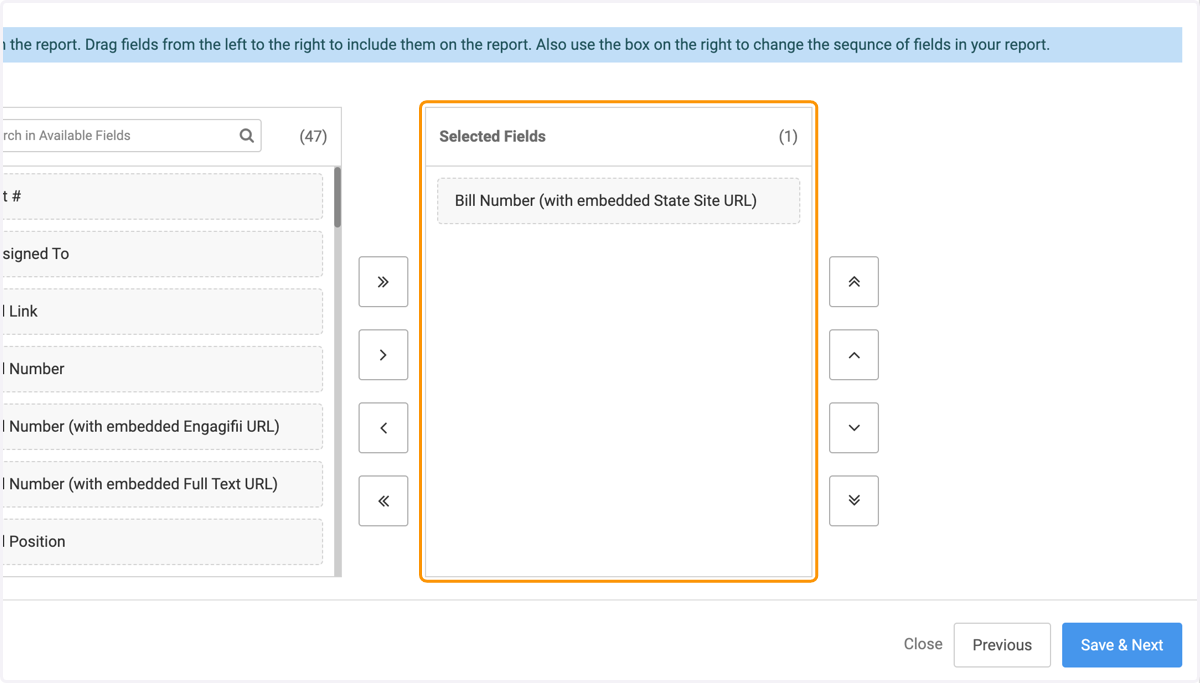Click the search magnifier icon in Available Fields
The width and height of the screenshot is (1200, 683).
point(247,136)
